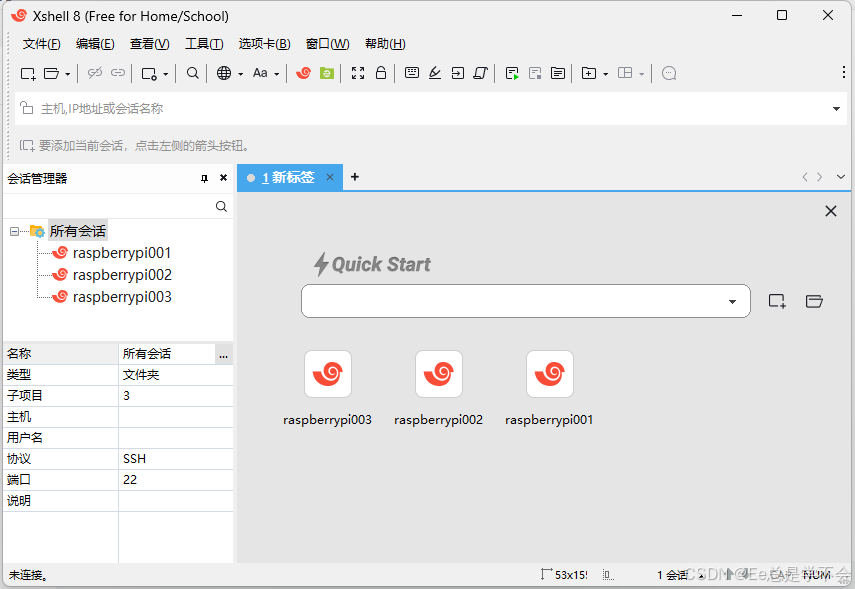Open the tab list down chevron

point(841,177)
